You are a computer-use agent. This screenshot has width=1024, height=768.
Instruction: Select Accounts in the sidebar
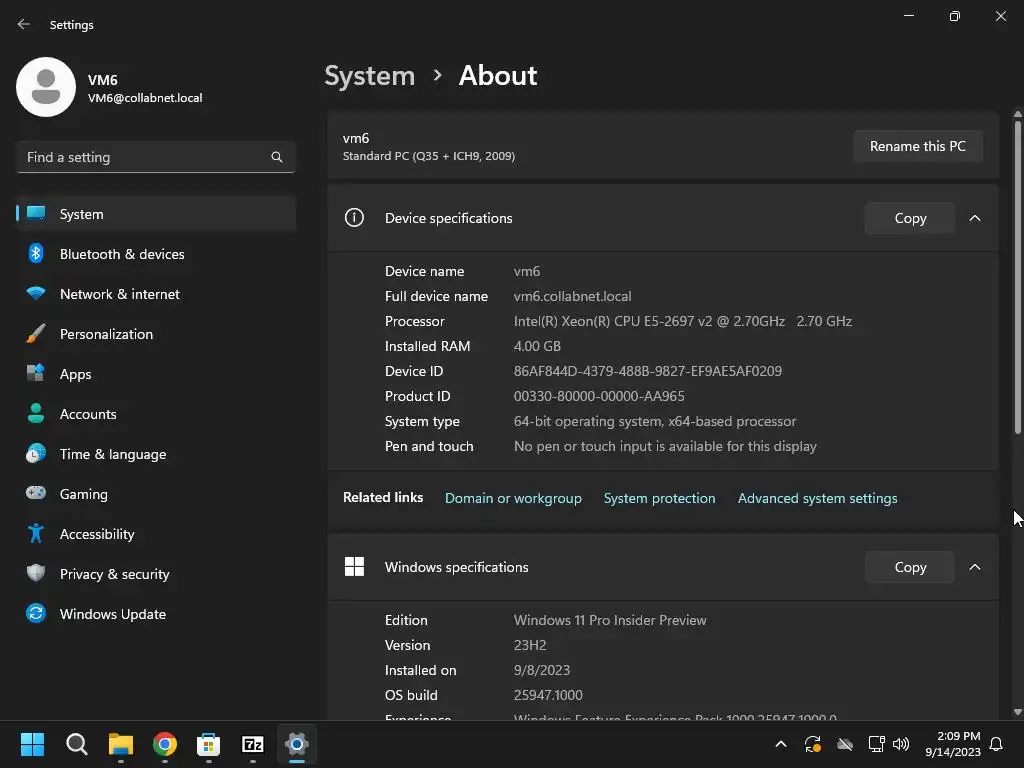point(156,414)
